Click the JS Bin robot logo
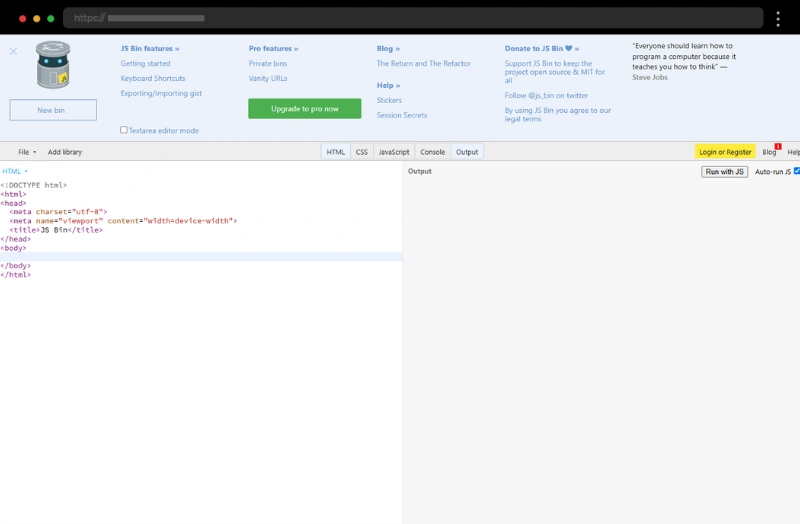The width and height of the screenshot is (800, 524). coord(53,65)
